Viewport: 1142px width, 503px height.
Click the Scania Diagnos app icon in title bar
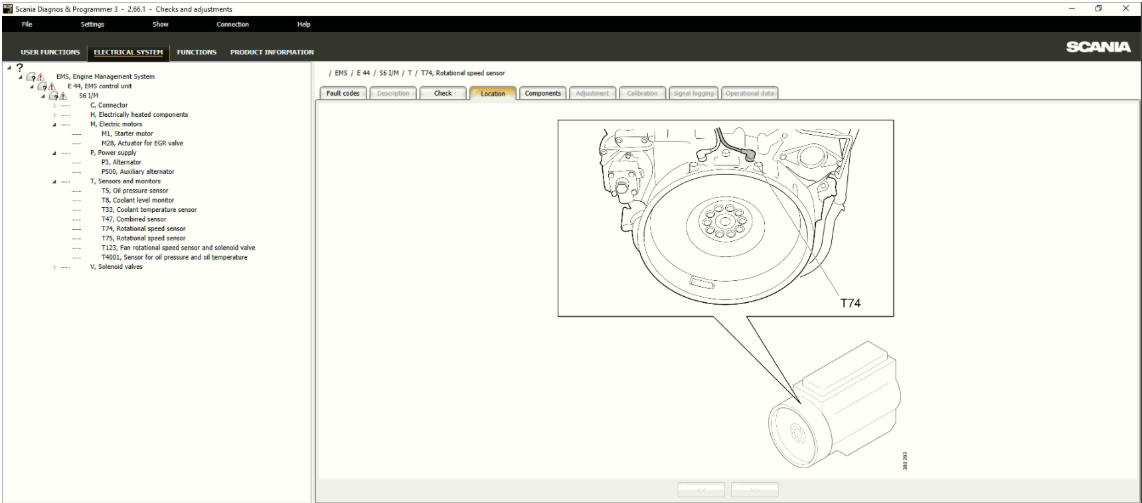tap(8, 9)
